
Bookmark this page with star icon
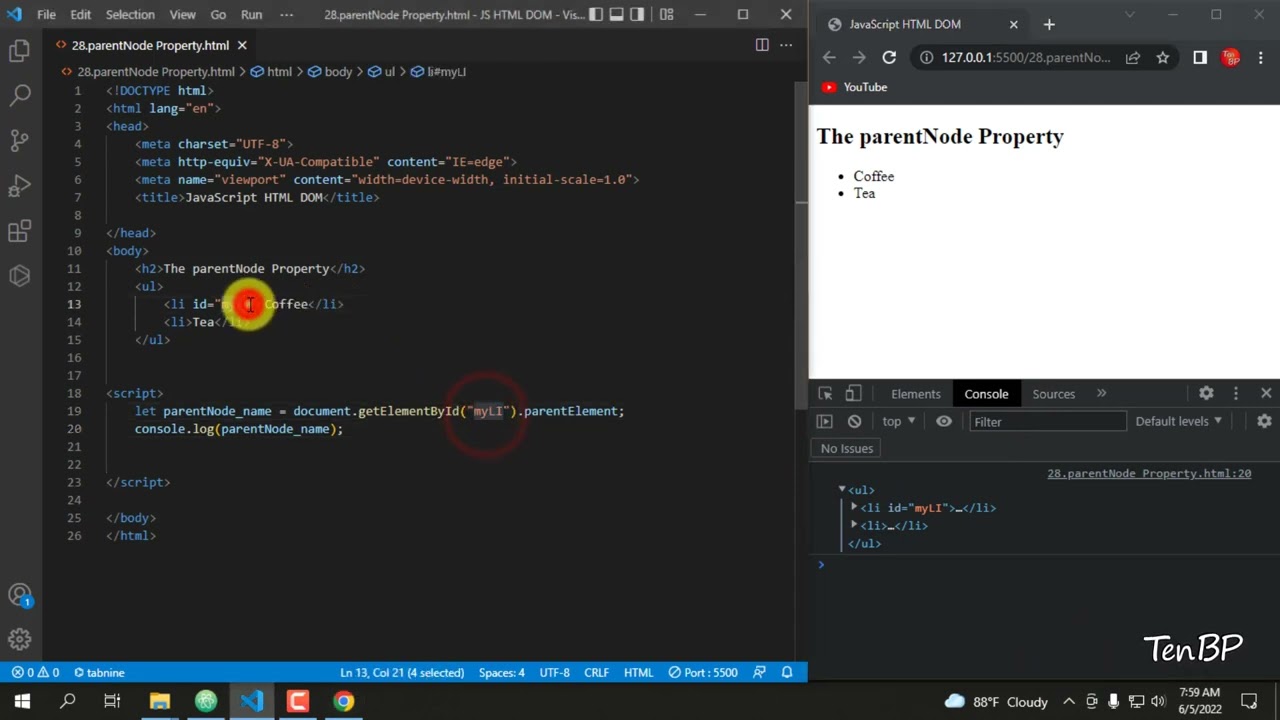coord(1163,57)
